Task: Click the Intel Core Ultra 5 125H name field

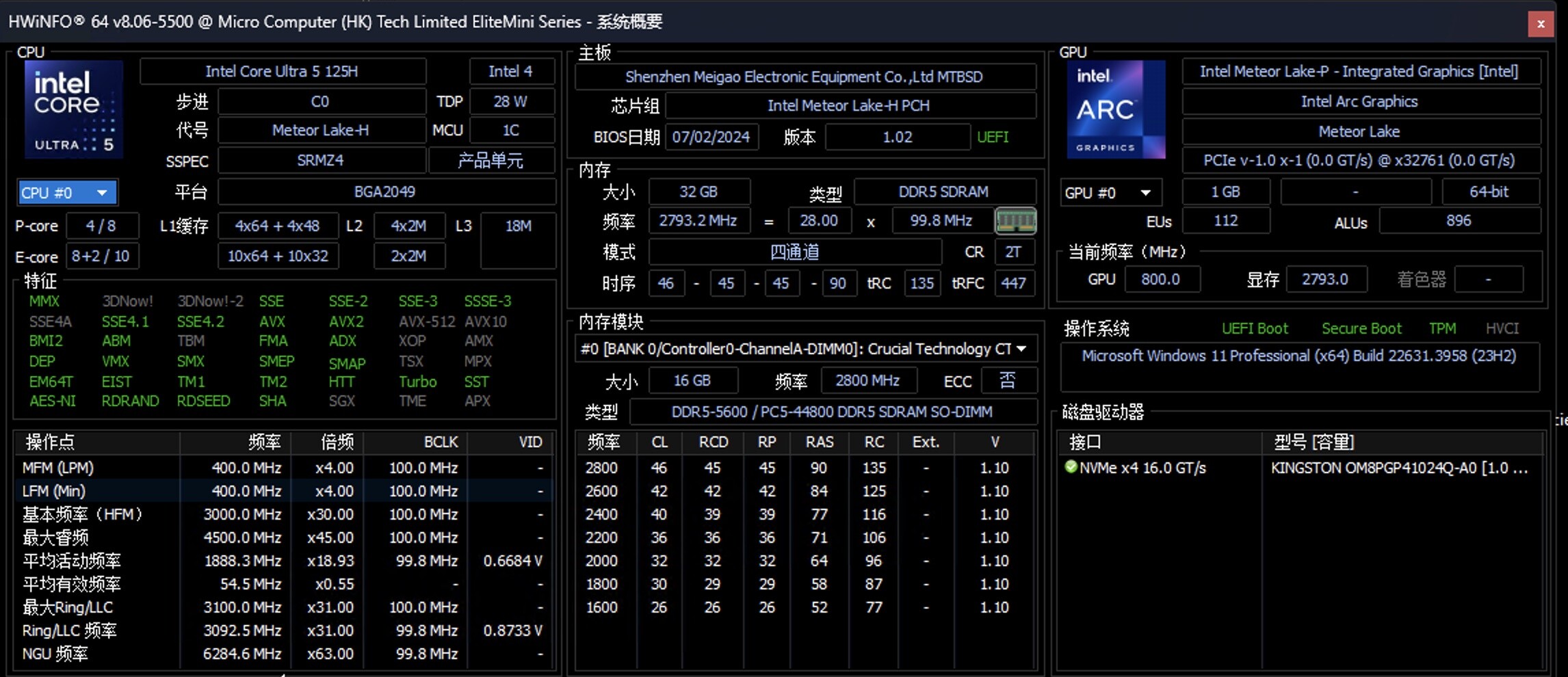Action: tap(282, 72)
